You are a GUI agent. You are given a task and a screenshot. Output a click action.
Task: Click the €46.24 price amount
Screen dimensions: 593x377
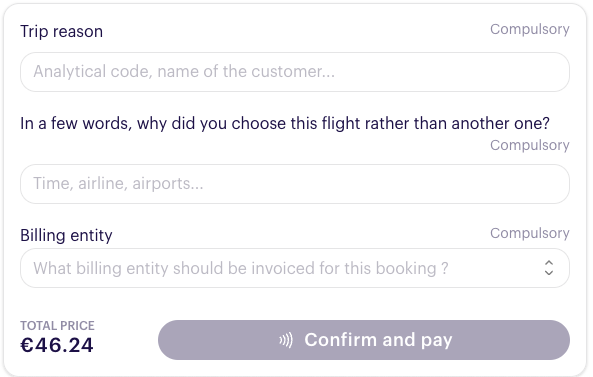(x=57, y=345)
